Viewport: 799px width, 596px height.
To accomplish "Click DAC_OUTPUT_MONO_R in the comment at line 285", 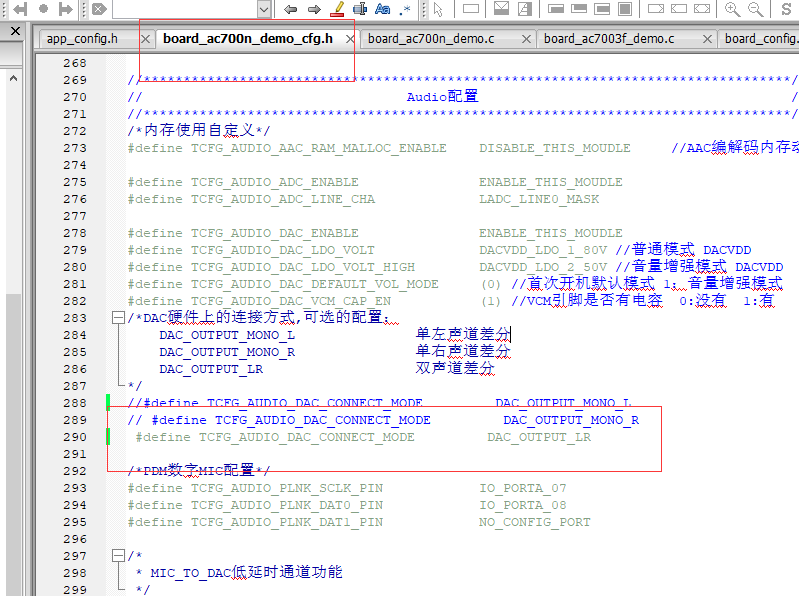I will 227,352.
